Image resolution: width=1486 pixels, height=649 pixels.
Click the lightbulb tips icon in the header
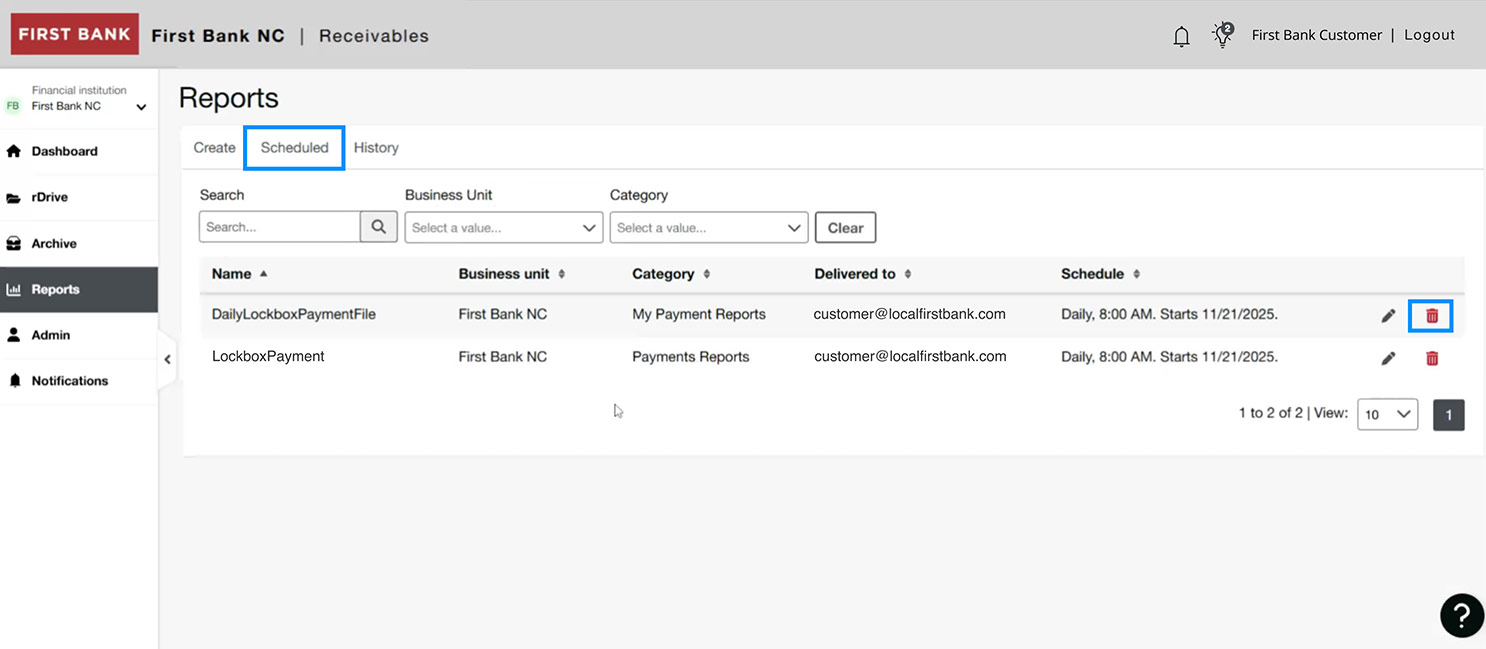point(1222,34)
